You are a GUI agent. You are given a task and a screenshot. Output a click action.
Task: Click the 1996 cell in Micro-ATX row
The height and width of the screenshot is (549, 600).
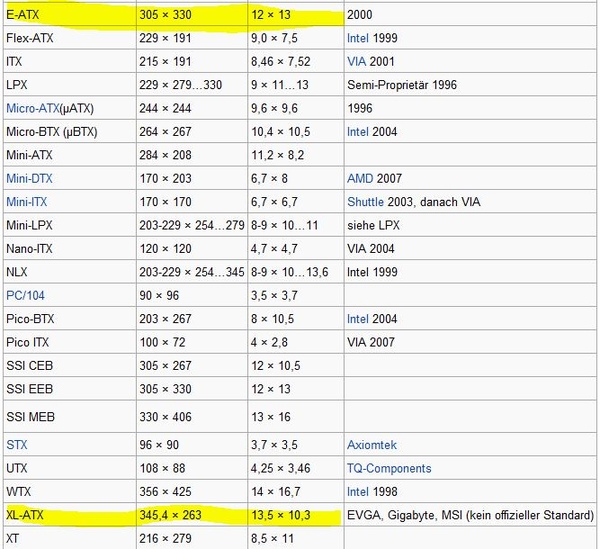(x=470, y=108)
